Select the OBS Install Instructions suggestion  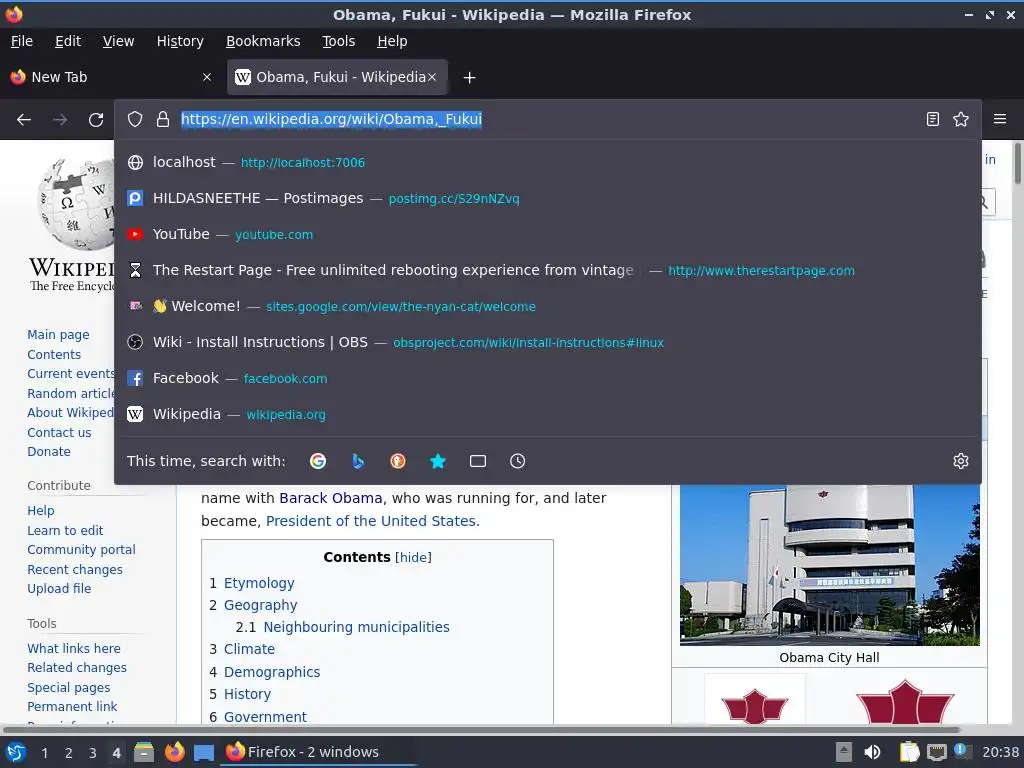pos(548,342)
